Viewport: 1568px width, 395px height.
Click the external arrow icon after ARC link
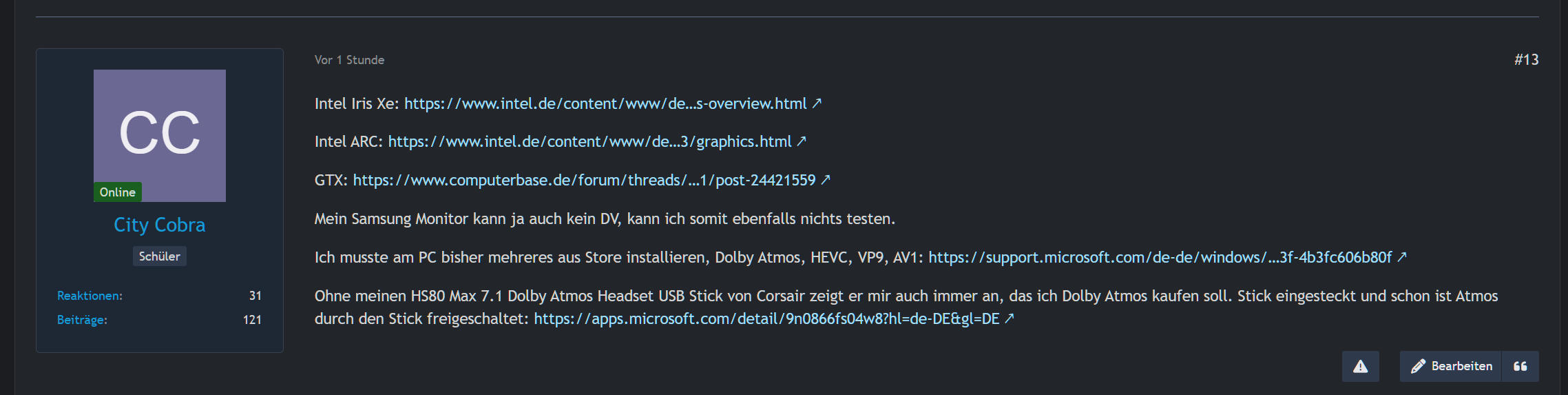802,141
